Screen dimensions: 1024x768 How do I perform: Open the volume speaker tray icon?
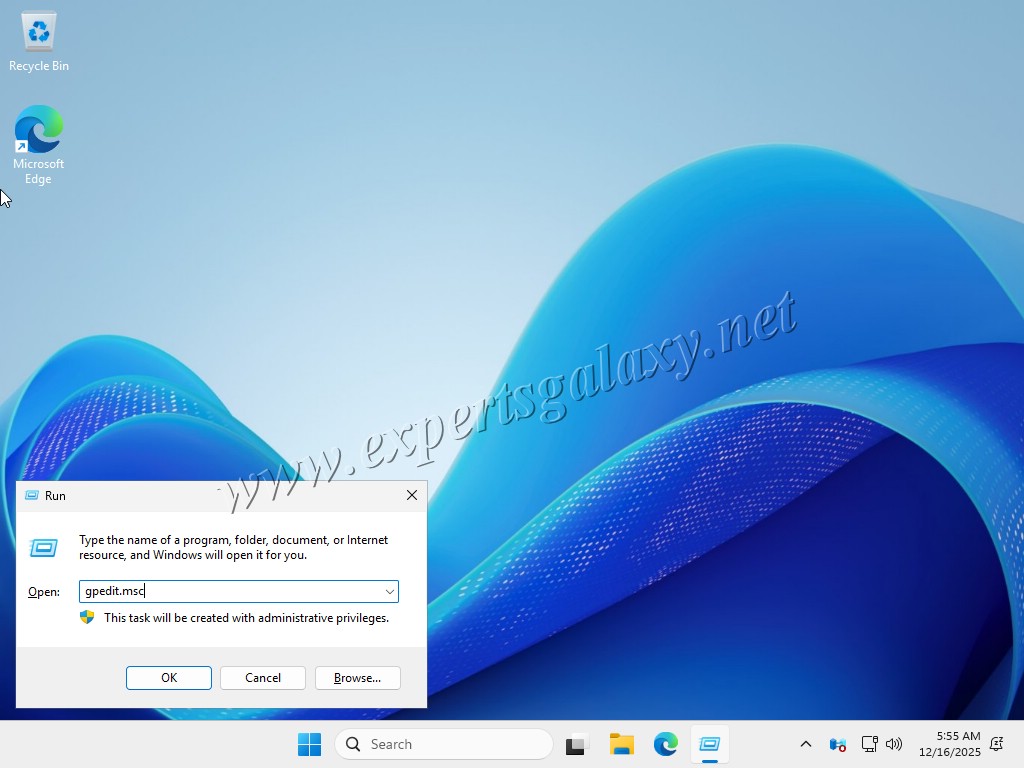(x=894, y=744)
